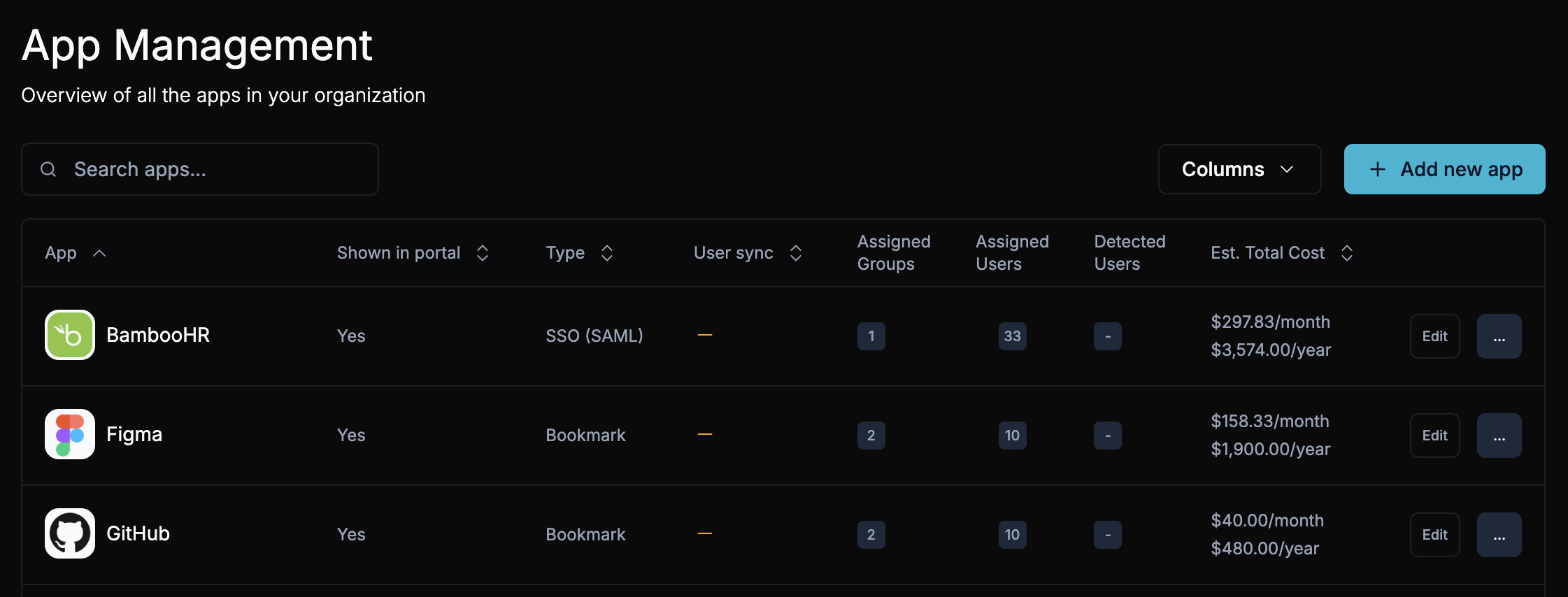Click the plus icon in Add new app

1377,169
